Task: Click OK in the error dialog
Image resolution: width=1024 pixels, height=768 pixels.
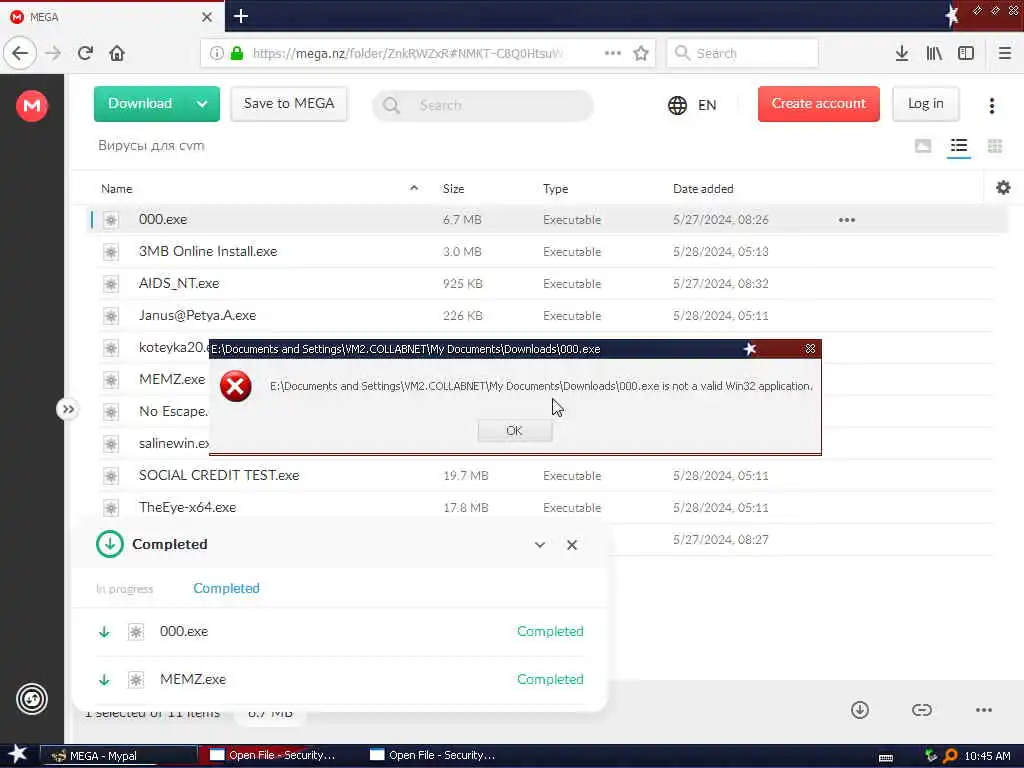Action: pos(515,430)
